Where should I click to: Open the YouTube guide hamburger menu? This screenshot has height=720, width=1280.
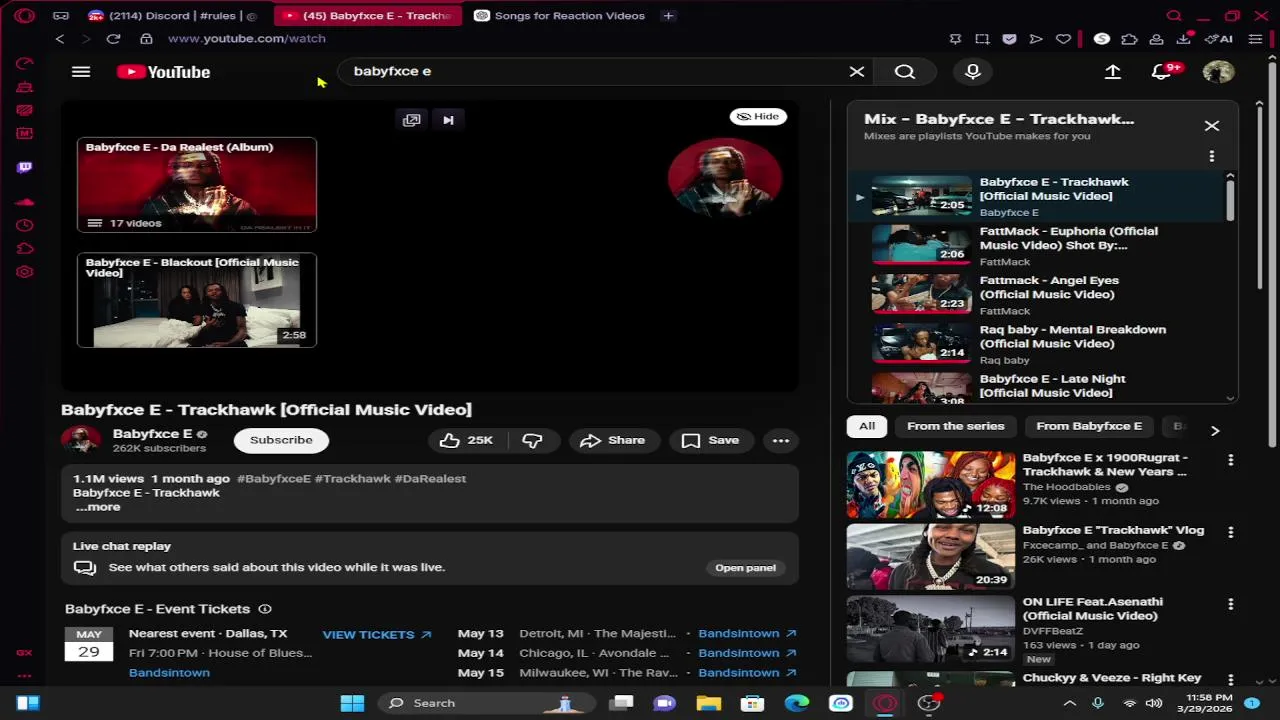[x=81, y=72]
